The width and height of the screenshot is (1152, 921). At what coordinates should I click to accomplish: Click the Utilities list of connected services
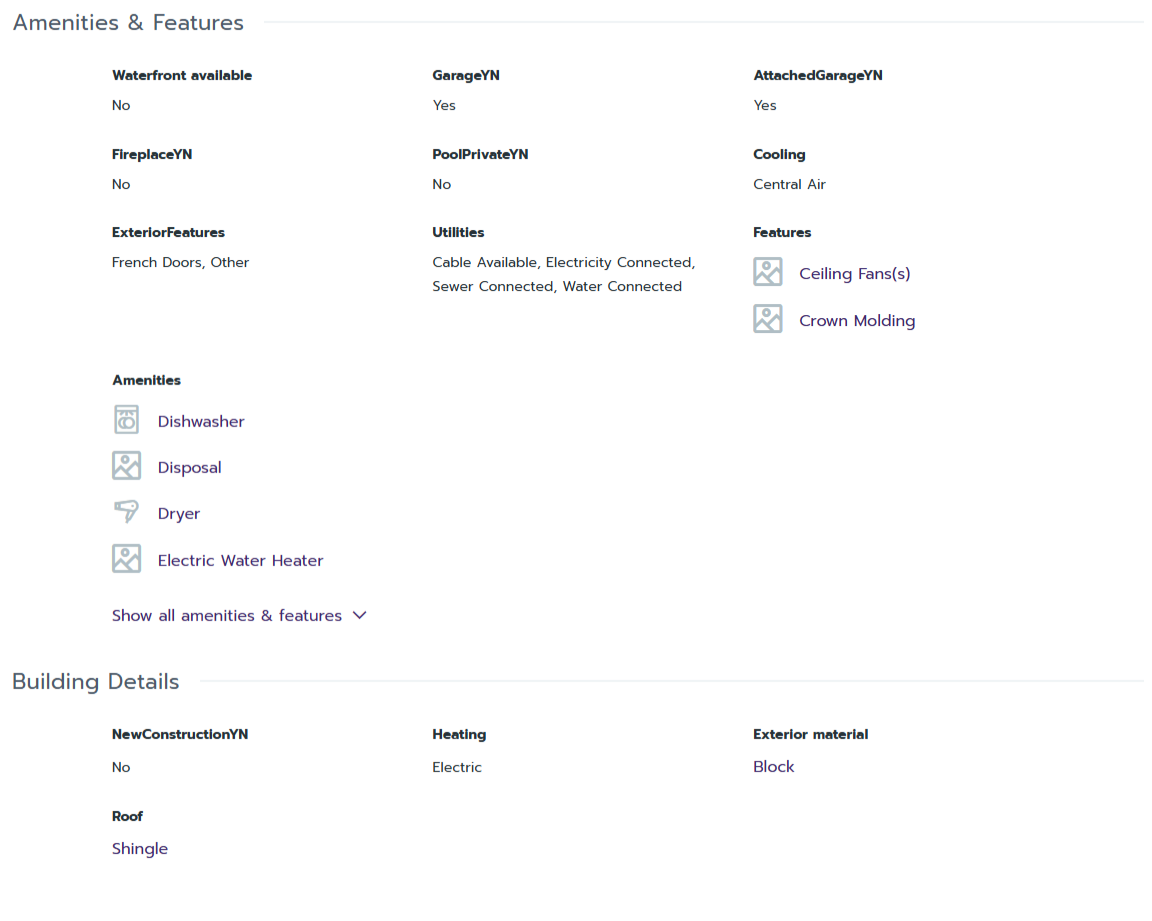[x=563, y=274]
